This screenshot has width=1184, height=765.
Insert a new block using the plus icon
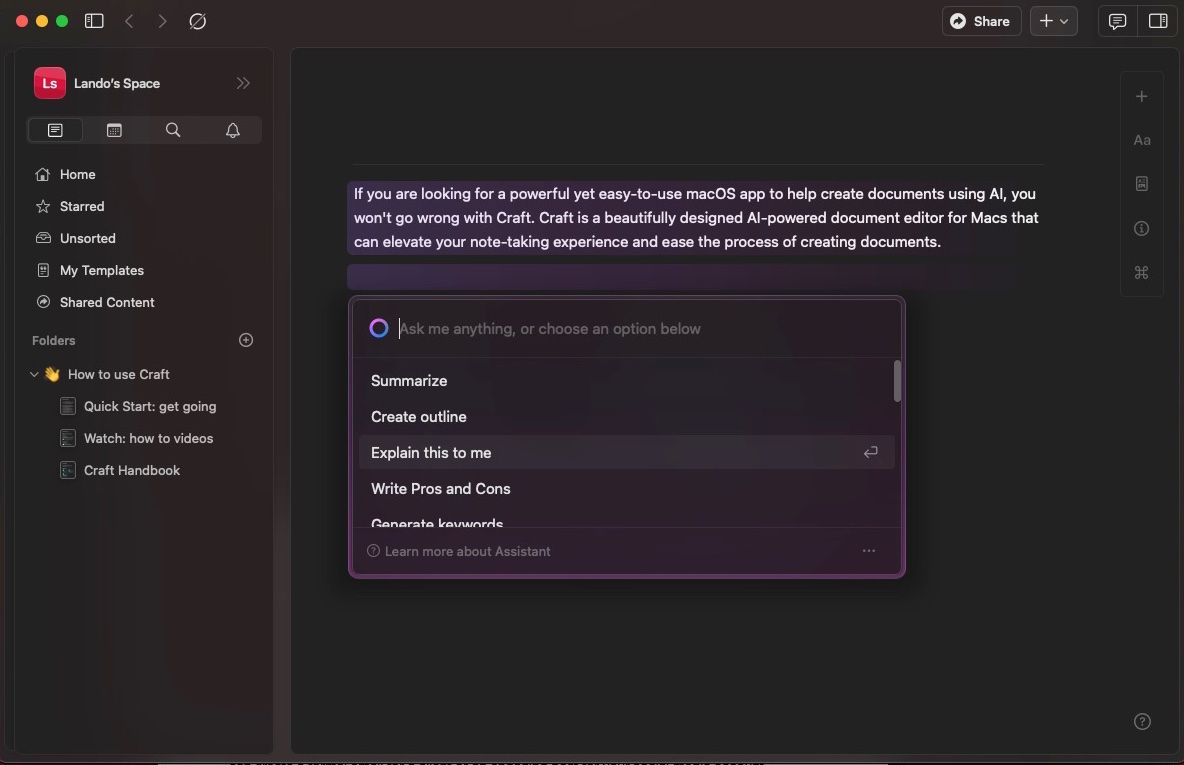[x=1142, y=96]
